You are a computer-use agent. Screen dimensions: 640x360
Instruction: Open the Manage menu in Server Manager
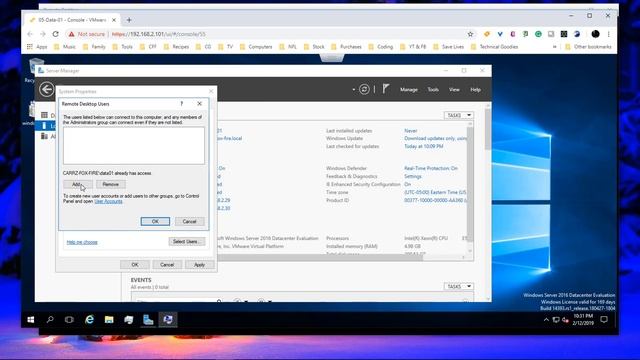[x=409, y=89]
